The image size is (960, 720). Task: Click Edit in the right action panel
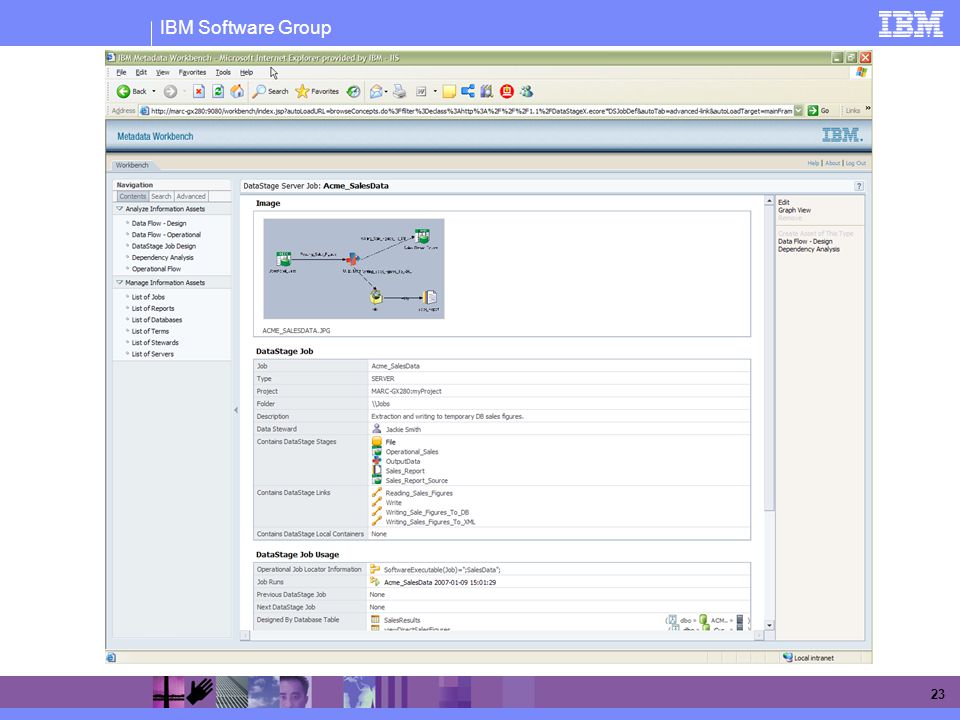(784, 202)
